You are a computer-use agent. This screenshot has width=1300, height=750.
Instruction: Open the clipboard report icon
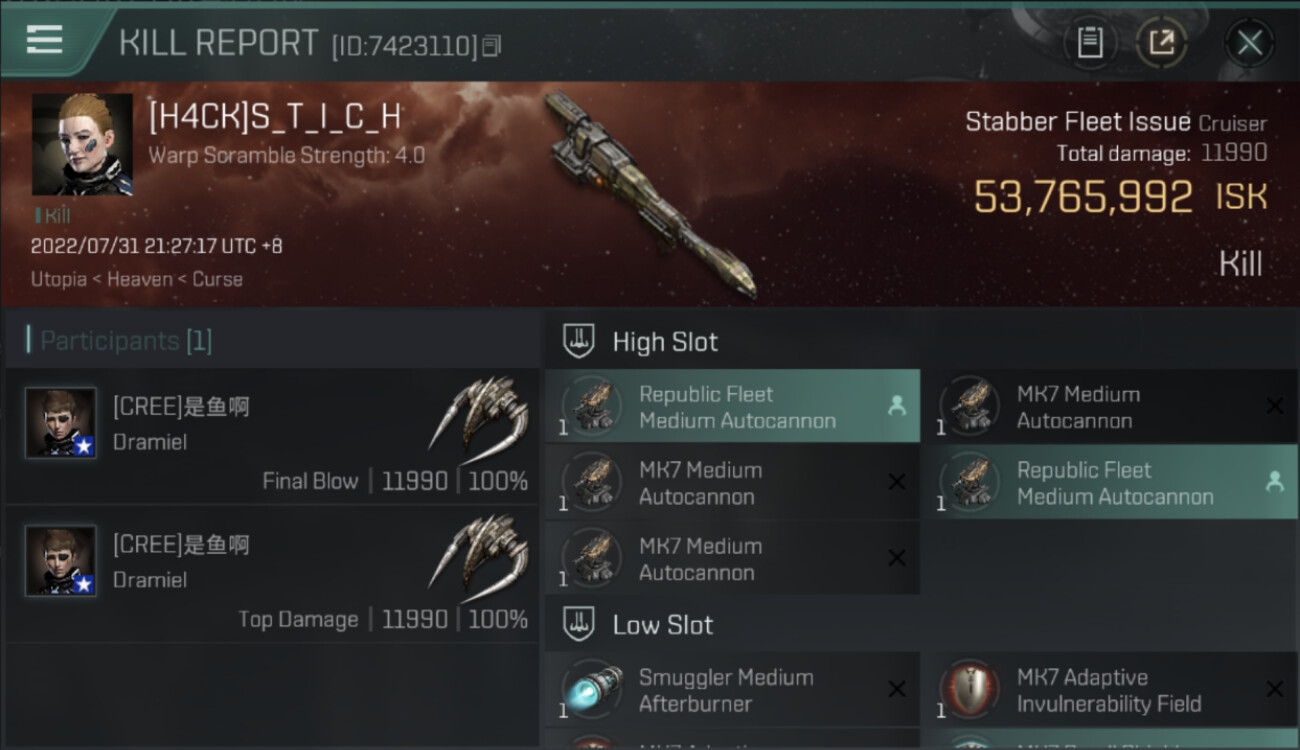(x=1090, y=43)
